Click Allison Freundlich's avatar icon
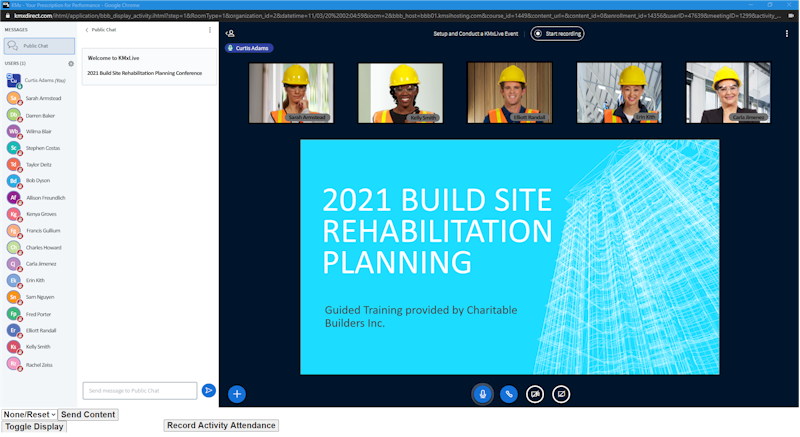 pyautogui.click(x=14, y=197)
